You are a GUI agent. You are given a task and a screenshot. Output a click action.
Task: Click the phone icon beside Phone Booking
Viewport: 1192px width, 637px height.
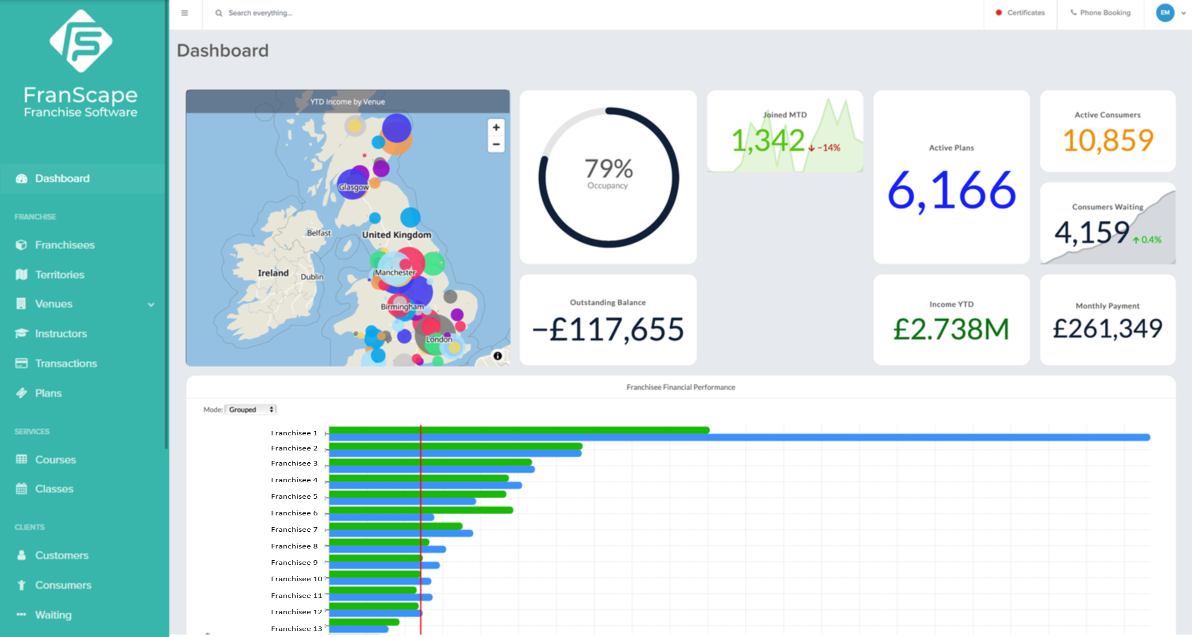pyautogui.click(x=1074, y=13)
